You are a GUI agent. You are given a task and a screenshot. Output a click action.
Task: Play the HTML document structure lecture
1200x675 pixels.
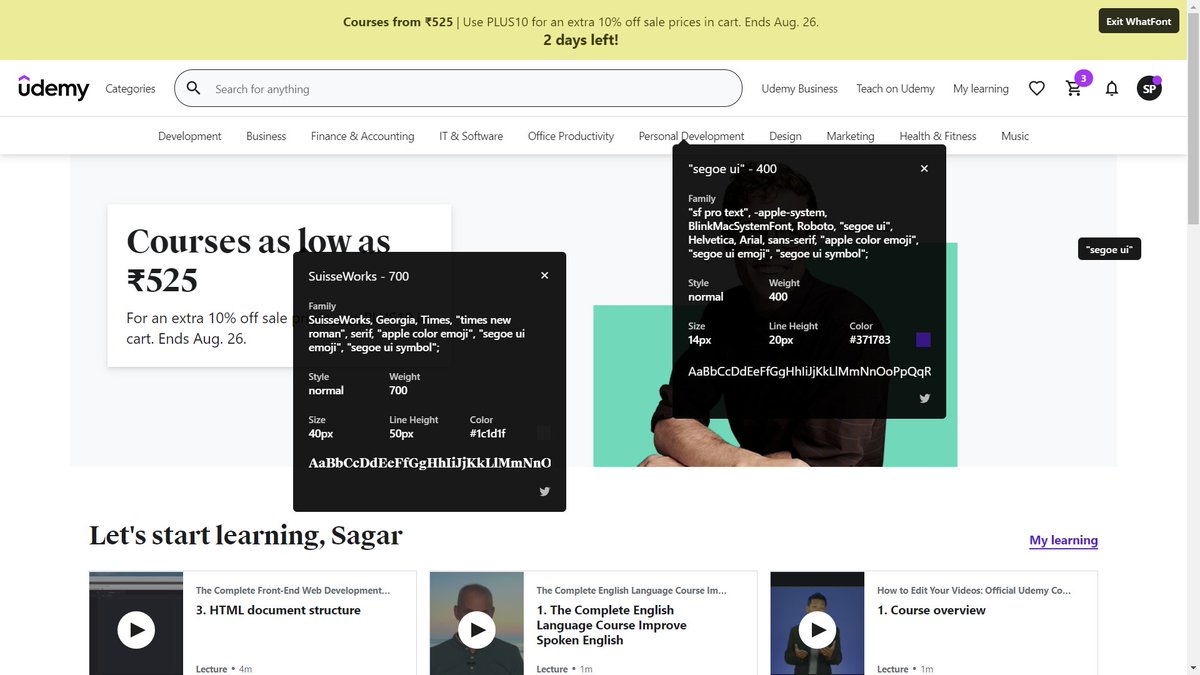[x=136, y=629]
